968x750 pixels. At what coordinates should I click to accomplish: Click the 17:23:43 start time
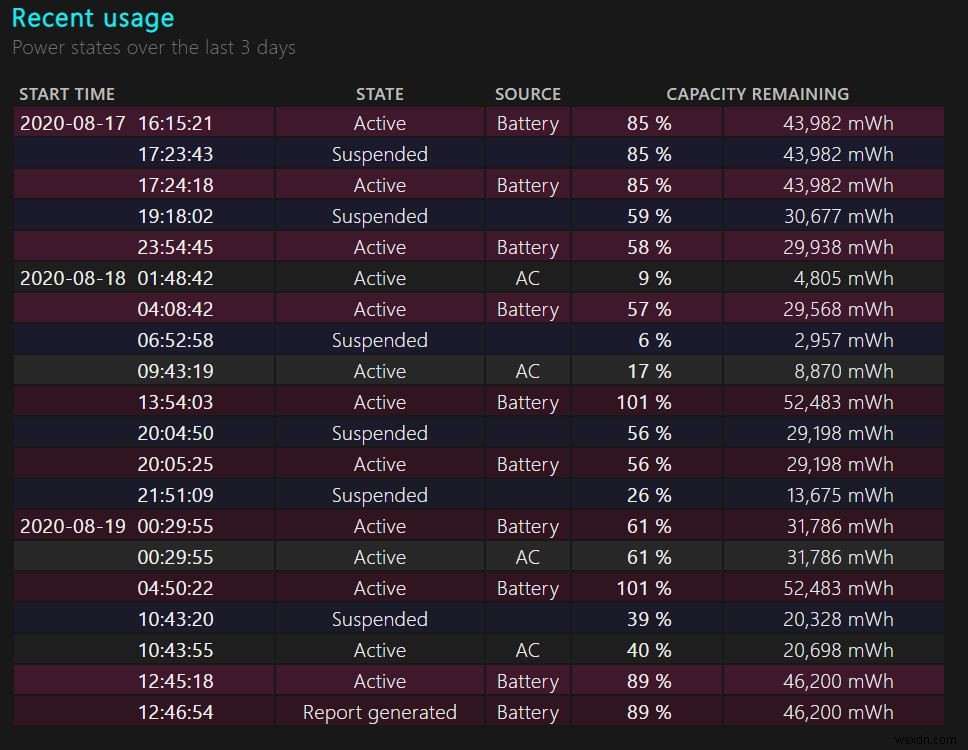click(x=175, y=154)
